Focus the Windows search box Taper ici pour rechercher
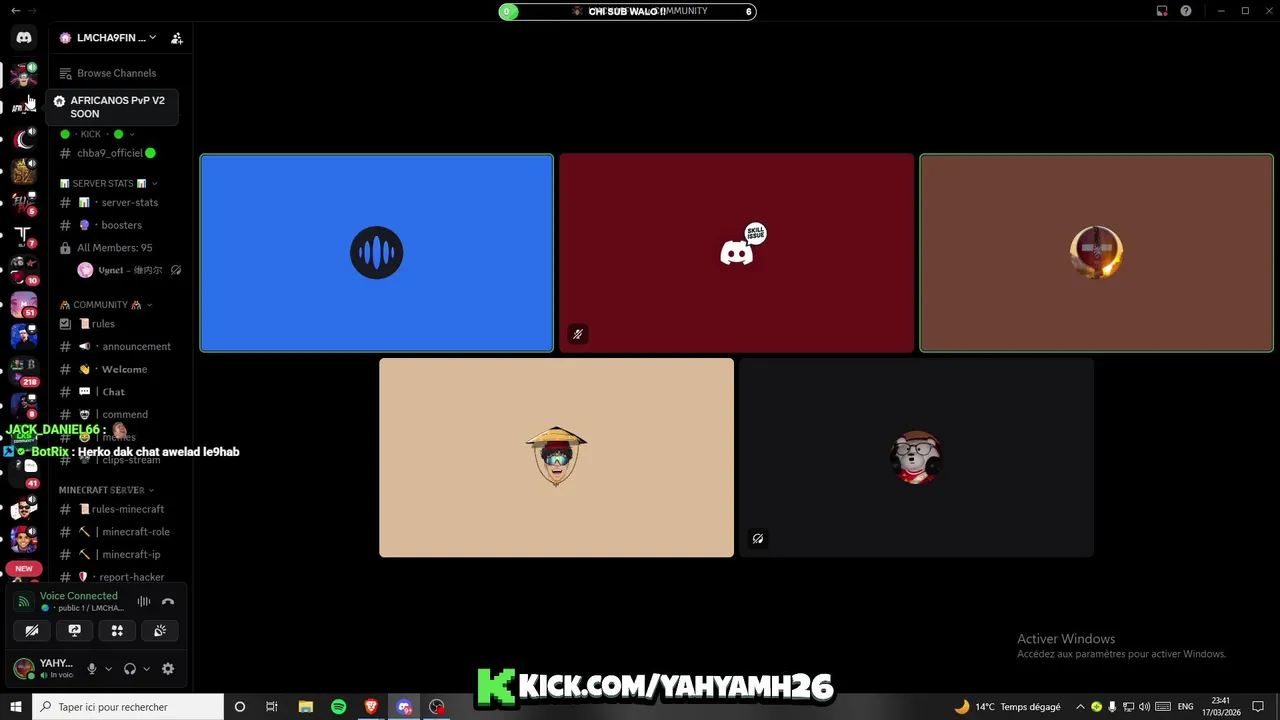 [x=127, y=707]
